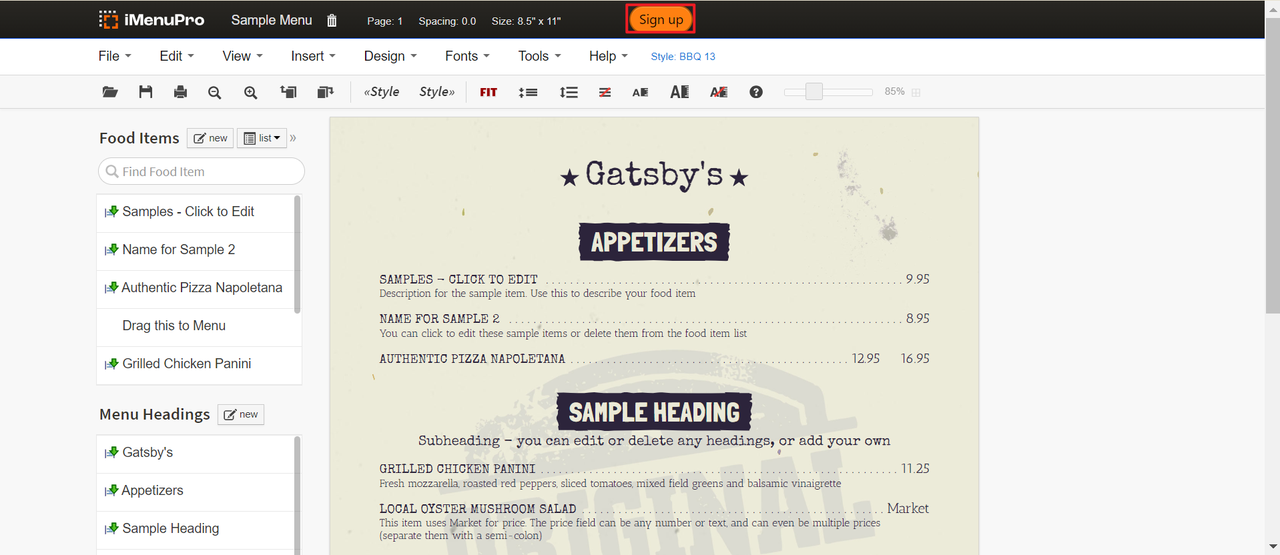Viewport: 1280px width, 555px height.
Task: Select Gatsby's in Menu Headings list
Action: coord(147,452)
